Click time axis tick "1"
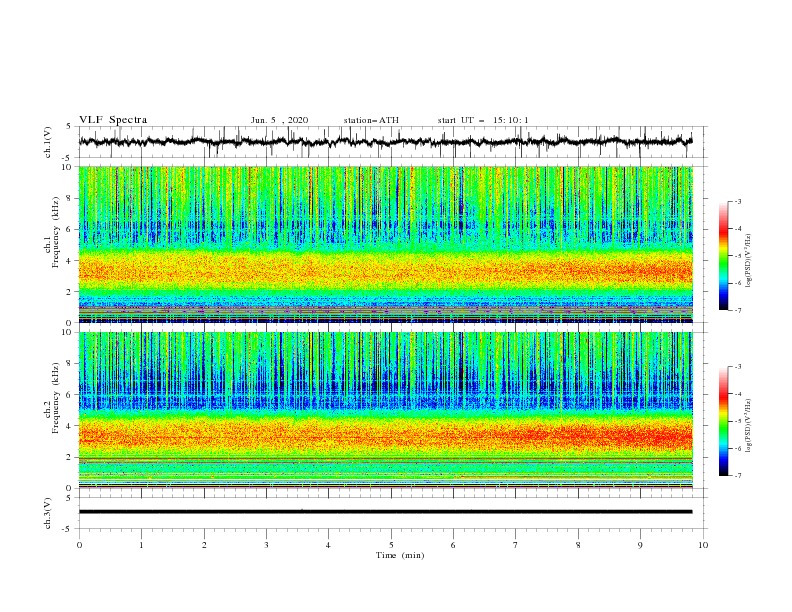This screenshot has width=792, height=612. click(x=141, y=545)
